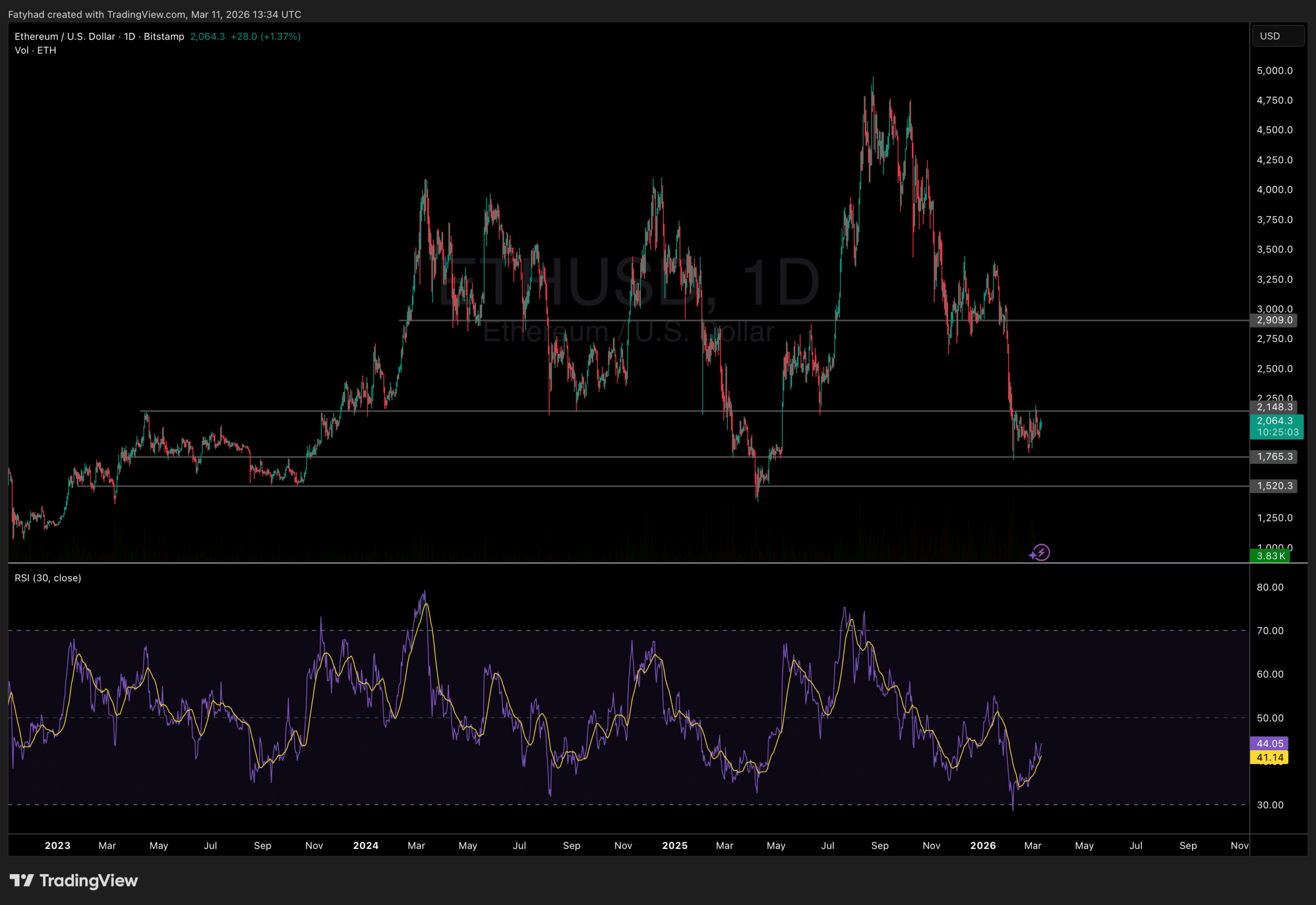Click the 2,909.0 horizontal line price label
Image resolution: width=1316 pixels, height=905 pixels.
tap(1273, 320)
